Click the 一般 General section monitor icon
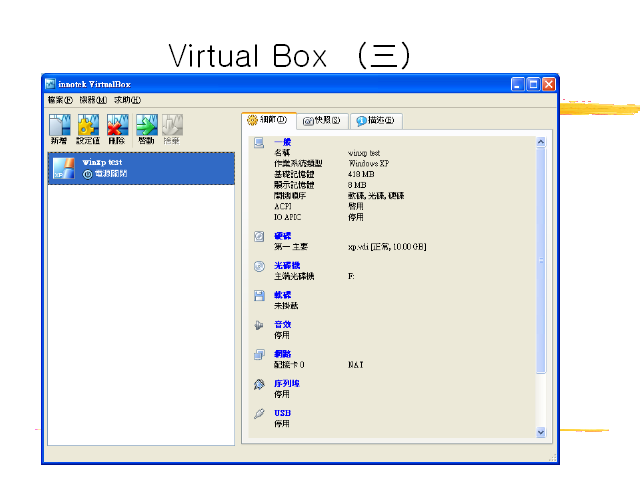The image size is (640, 480). pos(259,143)
